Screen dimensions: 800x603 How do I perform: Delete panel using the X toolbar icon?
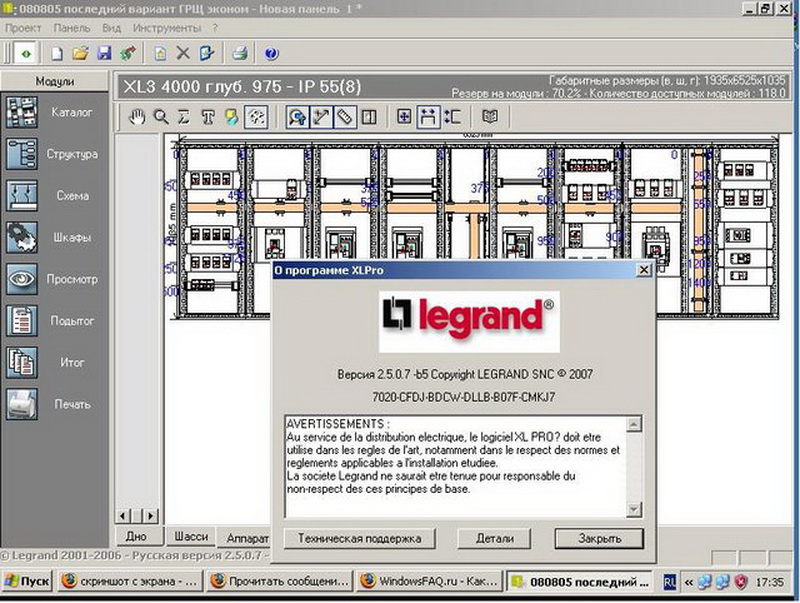(x=183, y=53)
